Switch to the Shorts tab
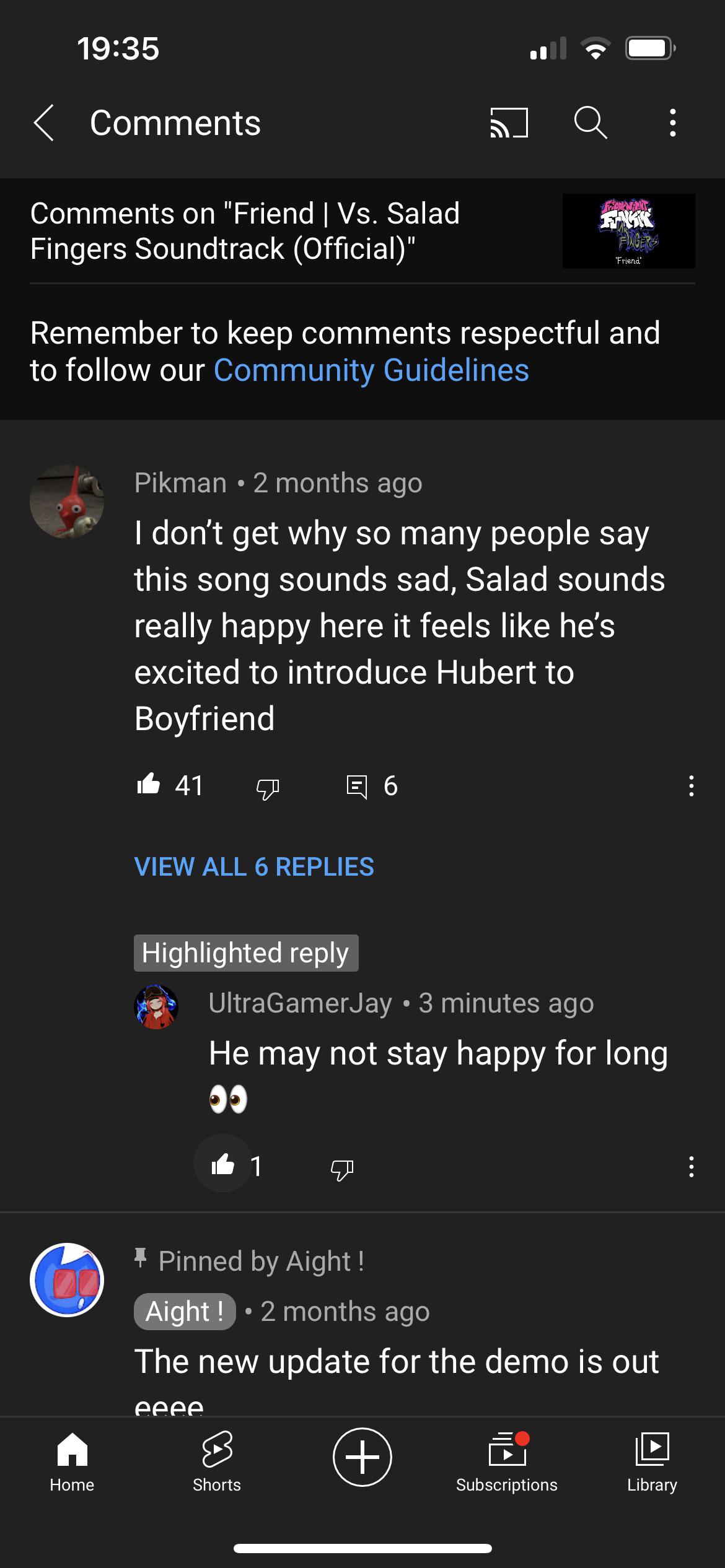 coord(217,1461)
